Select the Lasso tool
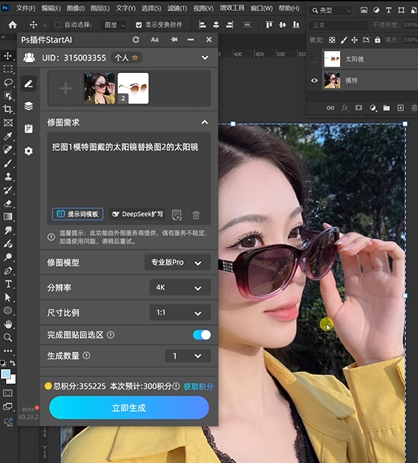418x463 pixels. [8, 82]
